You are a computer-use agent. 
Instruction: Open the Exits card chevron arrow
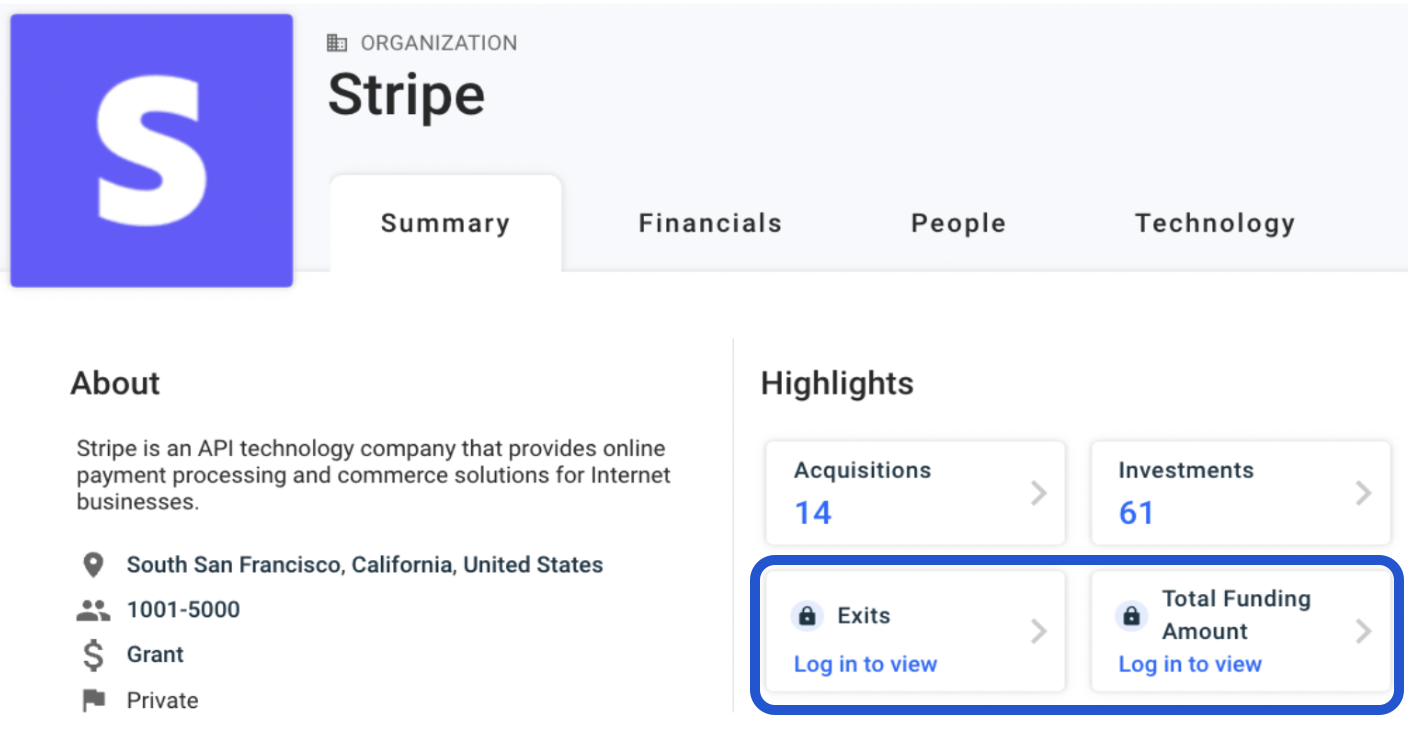pyautogui.click(x=1039, y=631)
